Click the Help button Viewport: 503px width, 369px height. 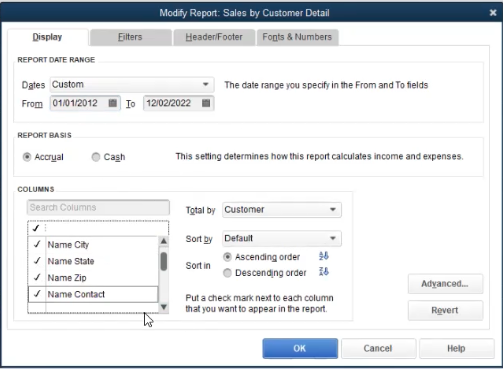456,348
